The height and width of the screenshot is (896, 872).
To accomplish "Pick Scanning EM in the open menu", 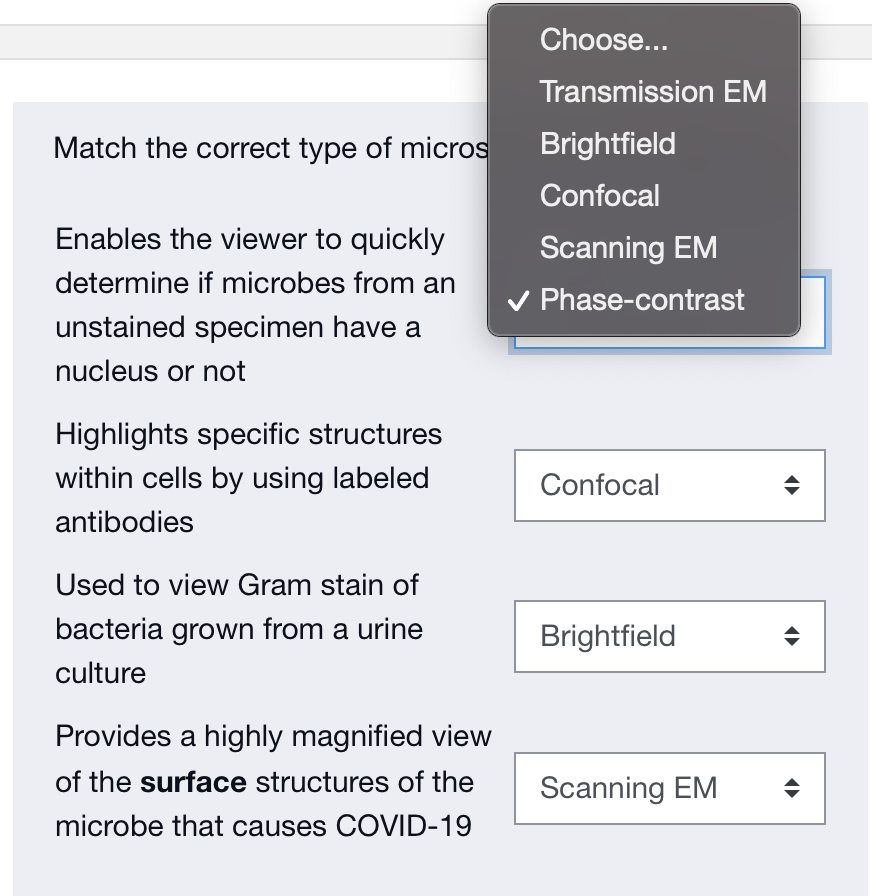I will point(628,248).
